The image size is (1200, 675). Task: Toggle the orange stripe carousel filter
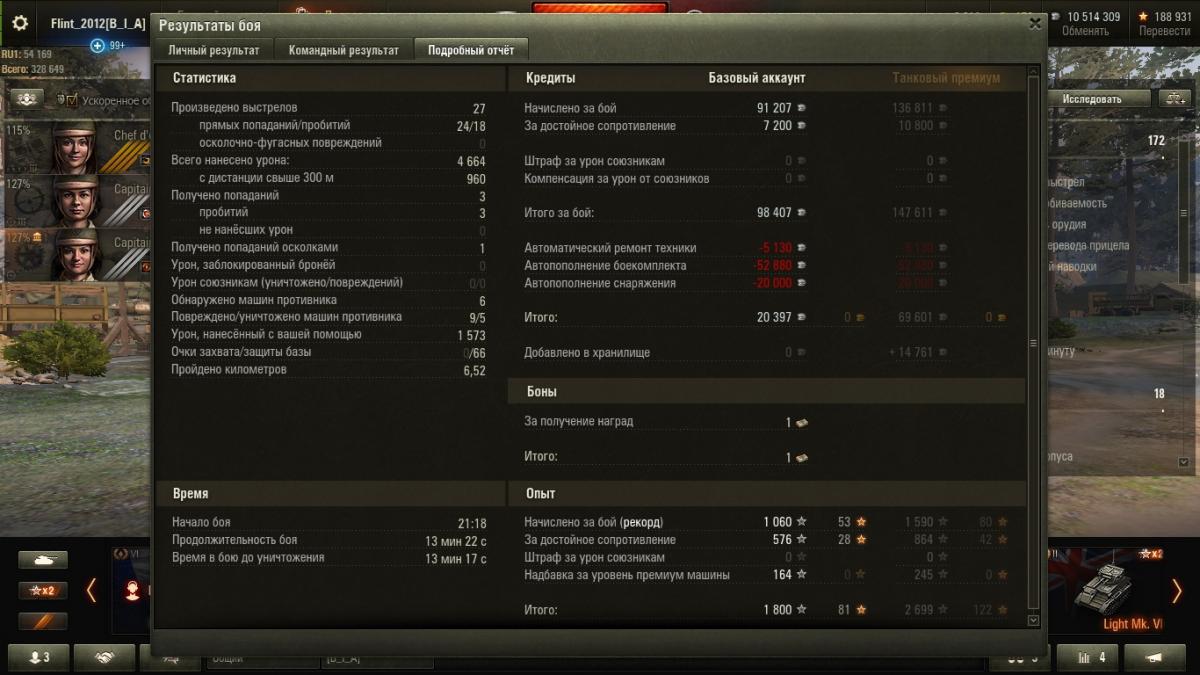(x=43, y=621)
